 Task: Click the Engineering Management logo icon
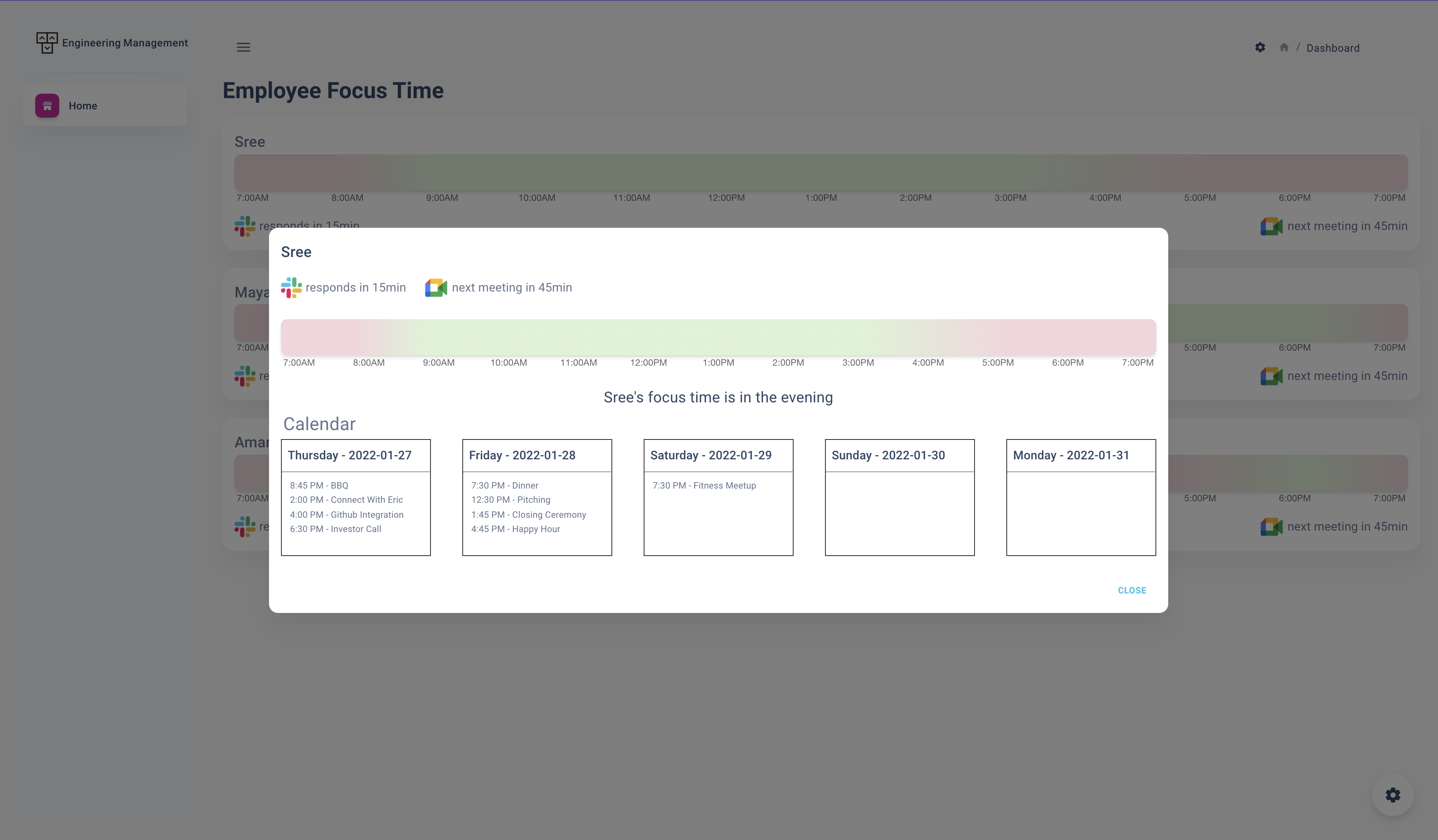pyautogui.click(x=47, y=43)
